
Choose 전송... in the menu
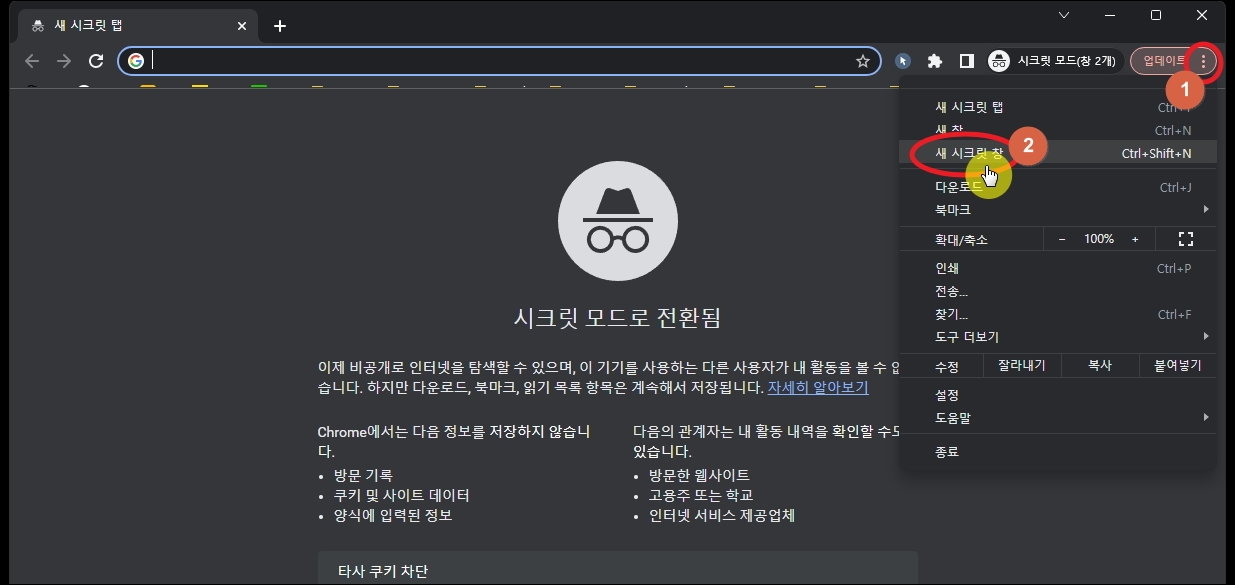pyautogui.click(x=1058, y=291)
